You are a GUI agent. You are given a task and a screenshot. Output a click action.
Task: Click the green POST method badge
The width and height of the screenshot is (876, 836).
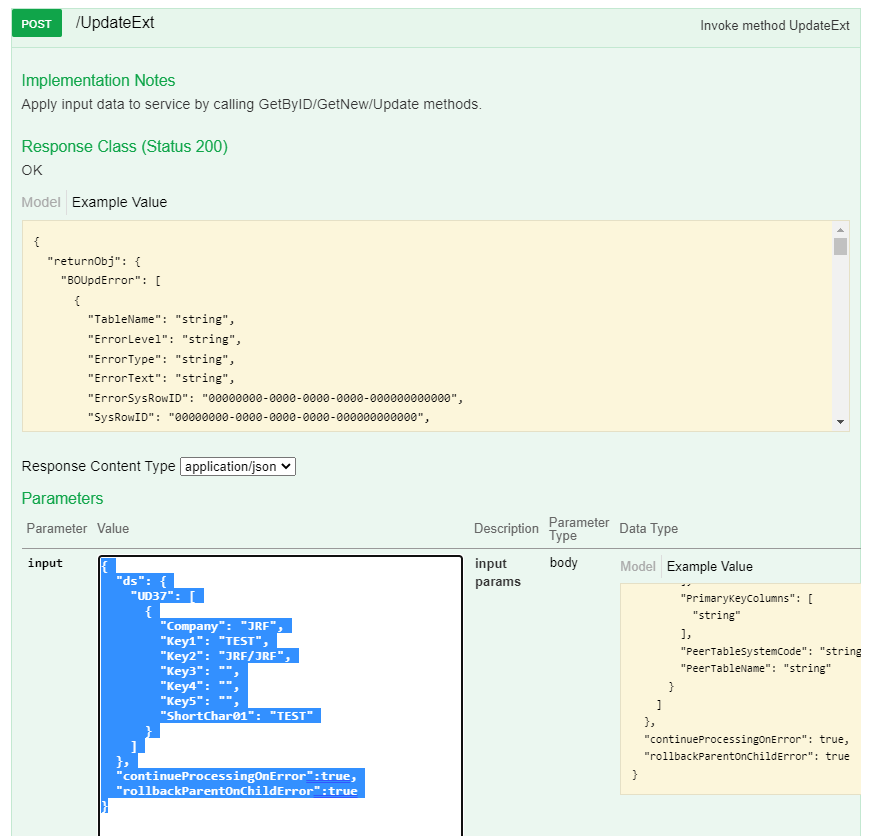36,22
